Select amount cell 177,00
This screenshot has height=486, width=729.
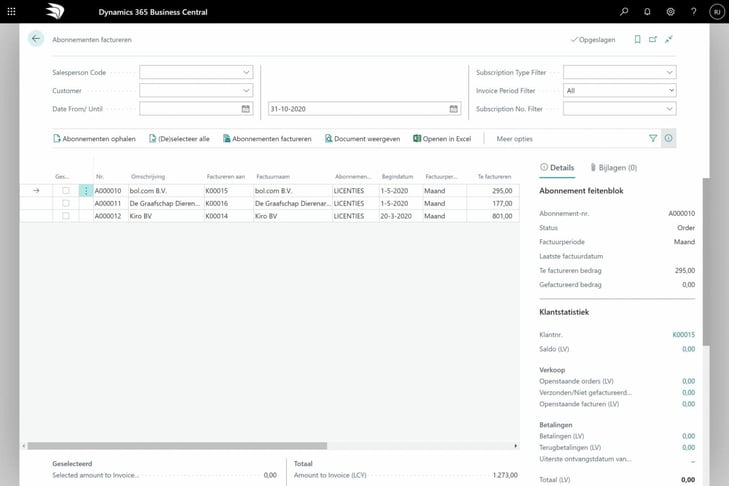(493, 203)
